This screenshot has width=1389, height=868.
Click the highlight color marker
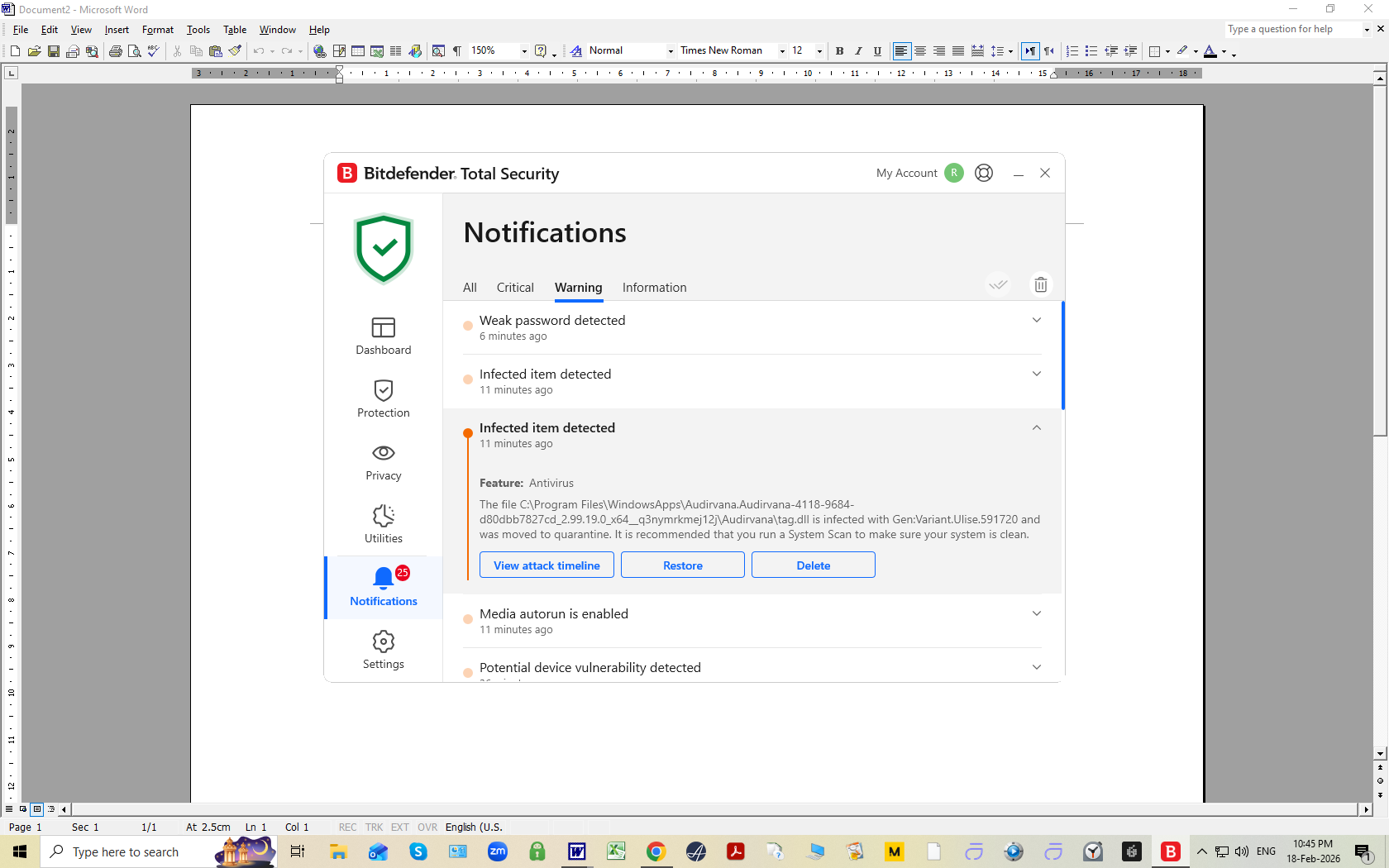(1182, 51)
